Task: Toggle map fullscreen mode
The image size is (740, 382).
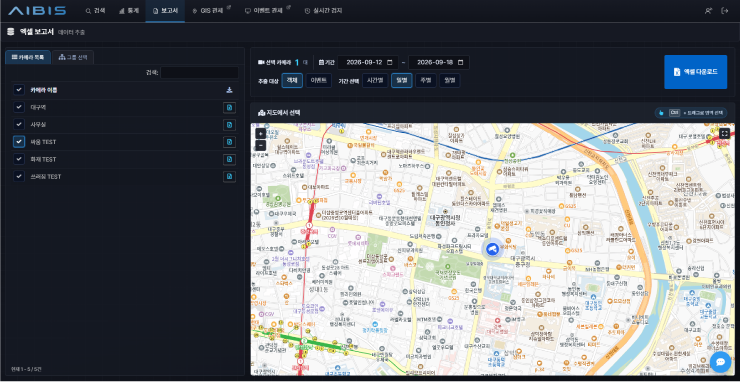Action: coord(725,134)
